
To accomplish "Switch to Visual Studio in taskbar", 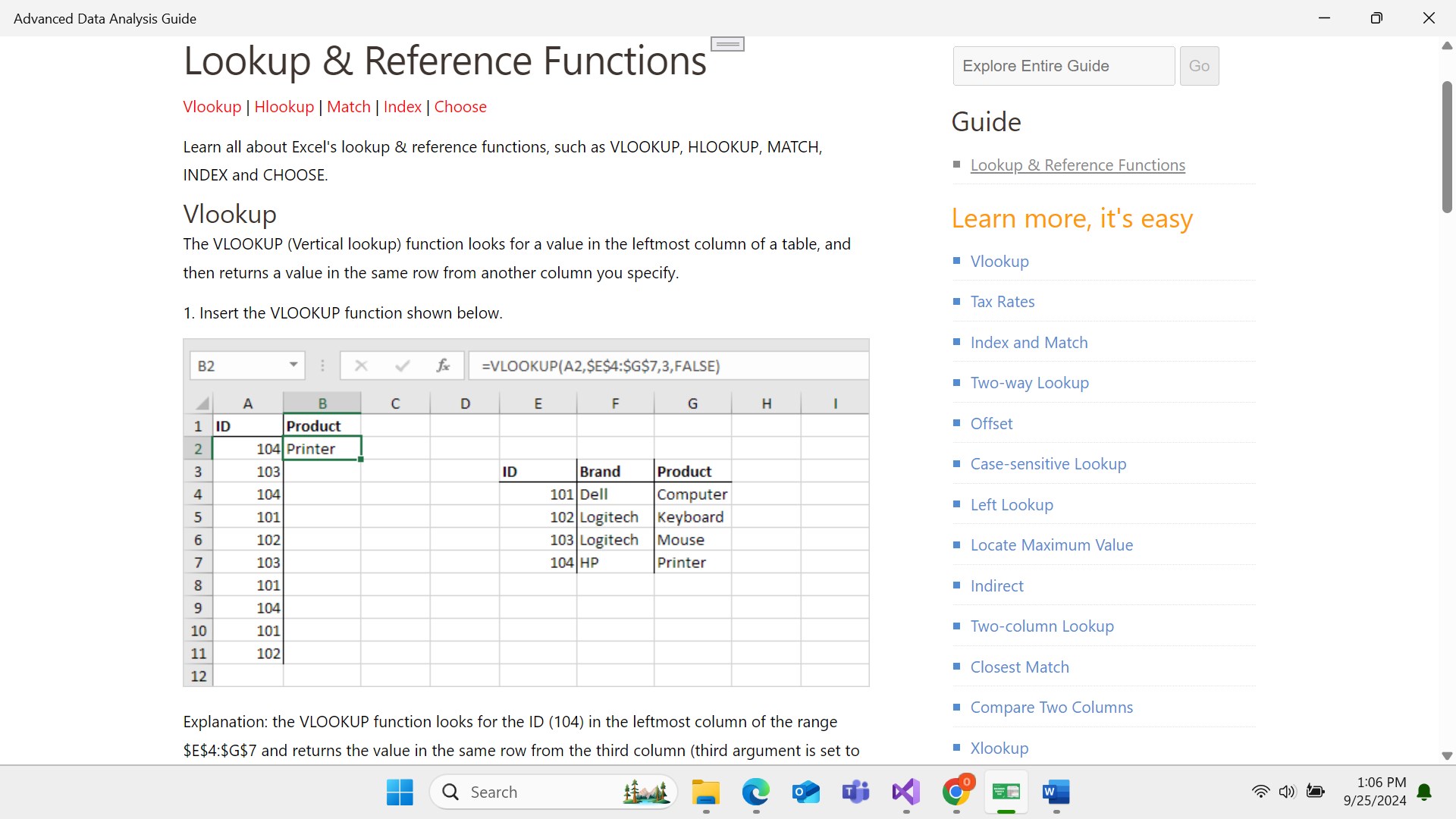I will 905,792.
